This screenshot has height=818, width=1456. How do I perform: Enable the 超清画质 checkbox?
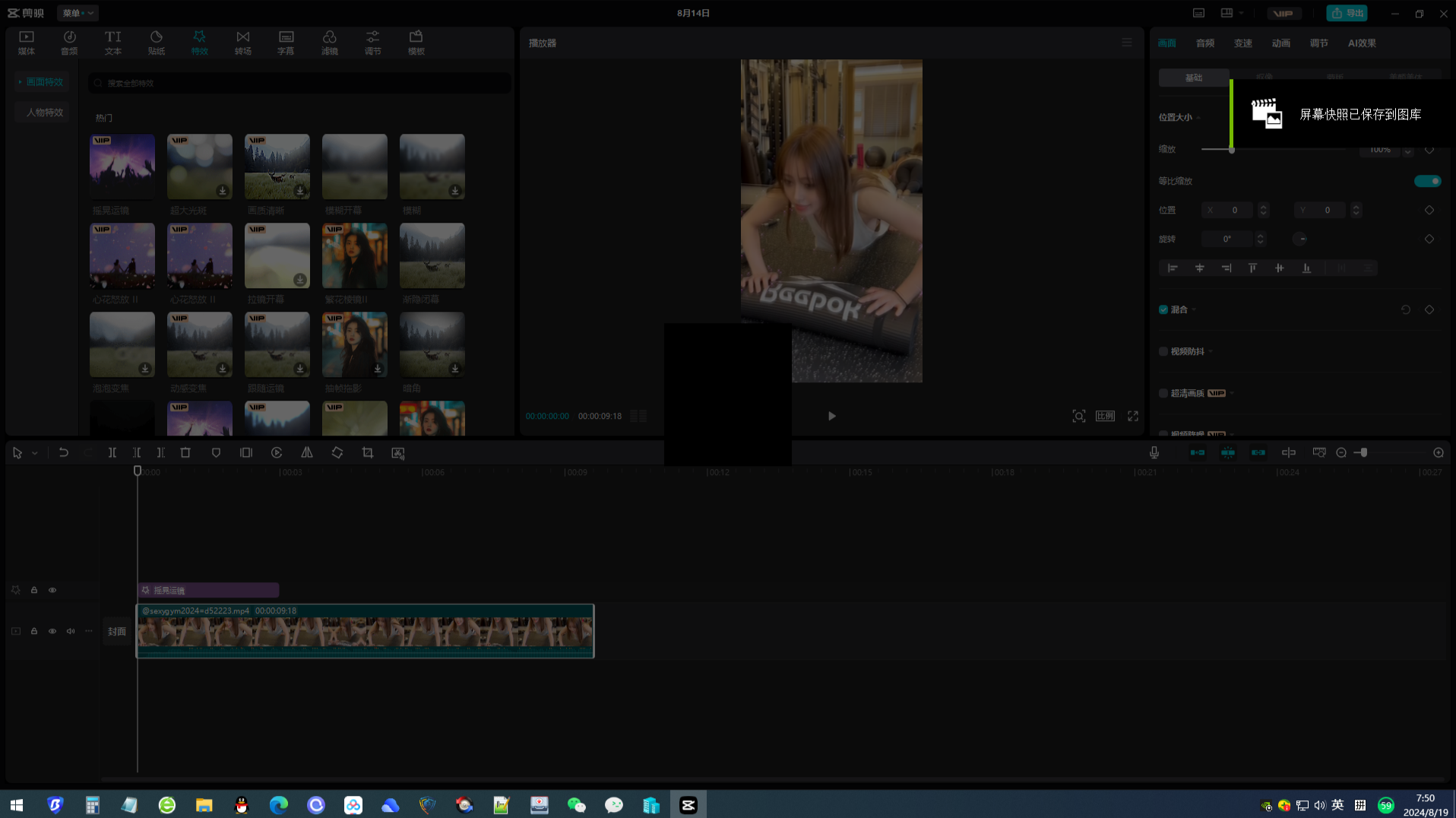1163,393
